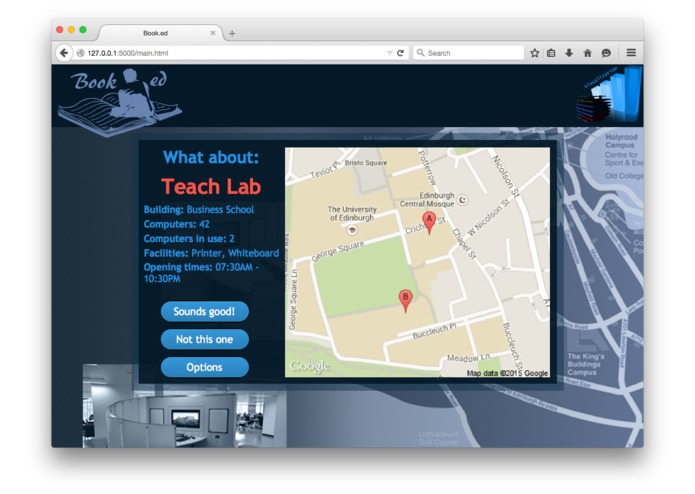Click the Edinburgh Central Mosque map icon
This screenshot has height=494, width=695.
pos(462,200)
